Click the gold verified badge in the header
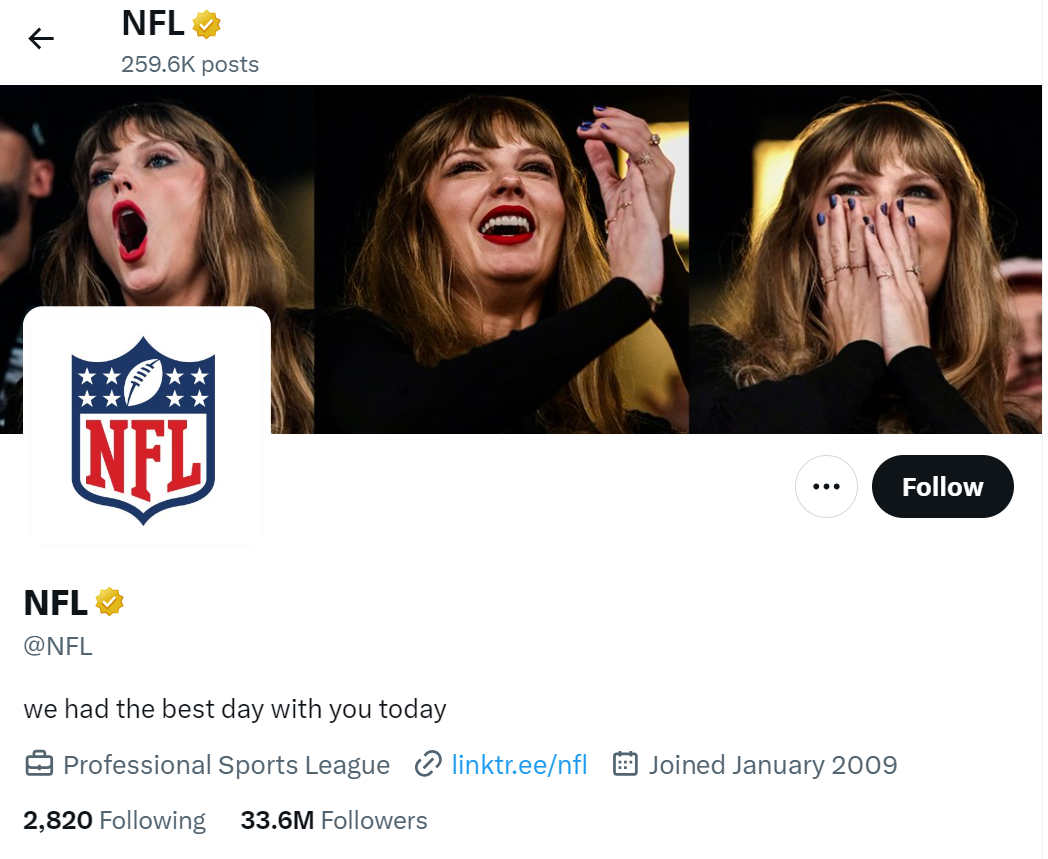 pyautogui.click(x=206, y=24)
